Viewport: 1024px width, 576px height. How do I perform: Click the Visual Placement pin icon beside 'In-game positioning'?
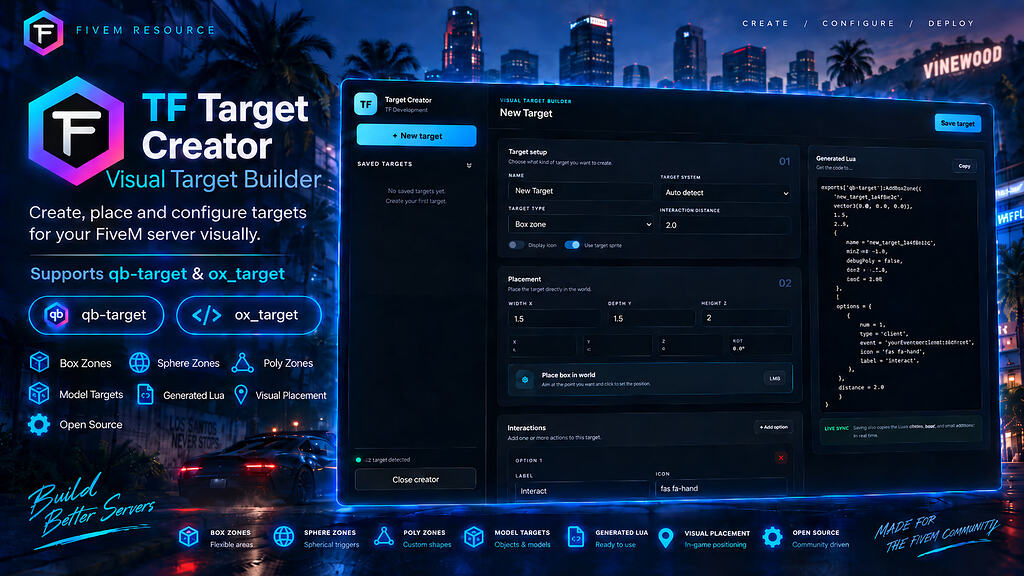(x=665, y=537)
